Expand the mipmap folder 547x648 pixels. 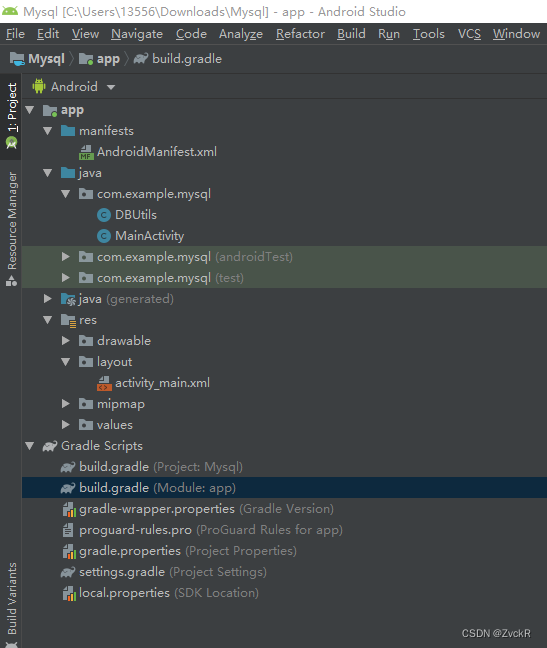click(66, 404)
